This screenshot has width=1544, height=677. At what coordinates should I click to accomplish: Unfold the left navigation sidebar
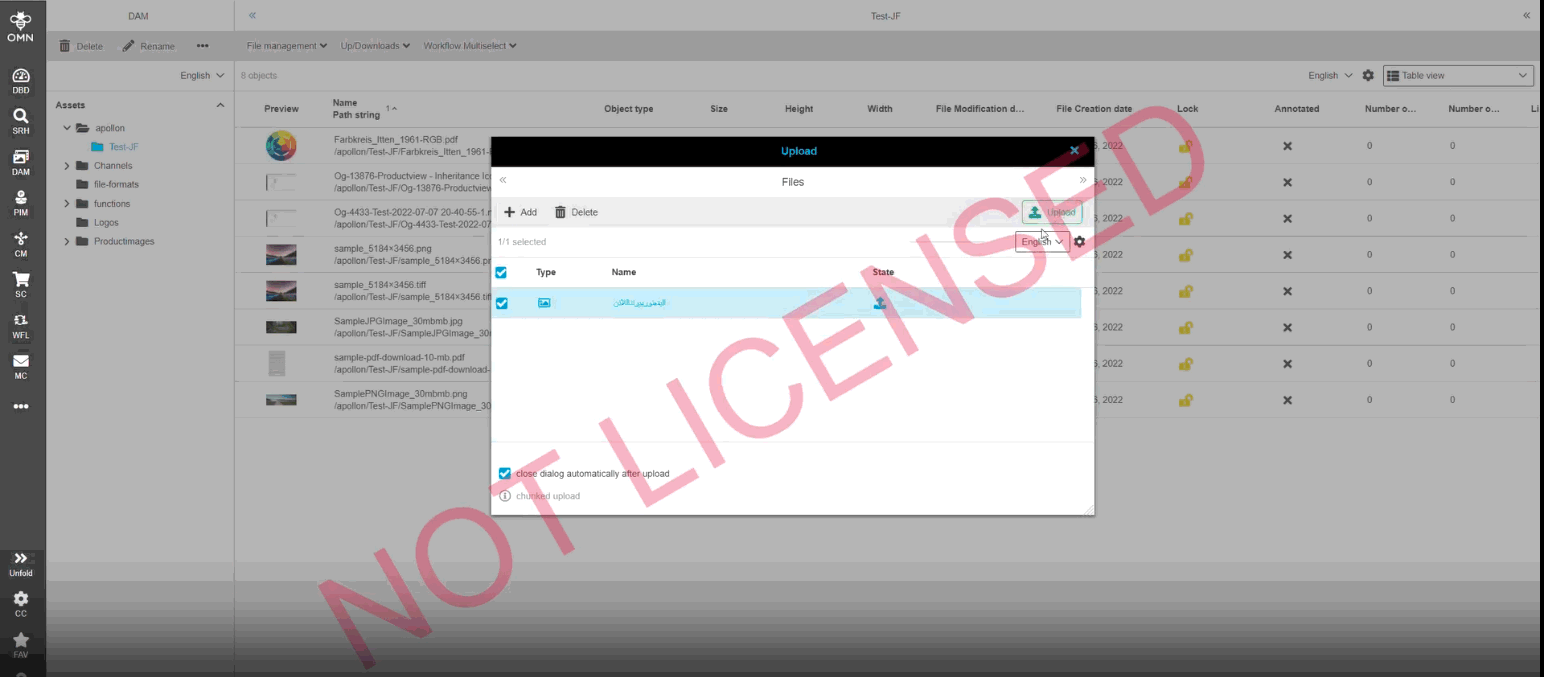21,564
